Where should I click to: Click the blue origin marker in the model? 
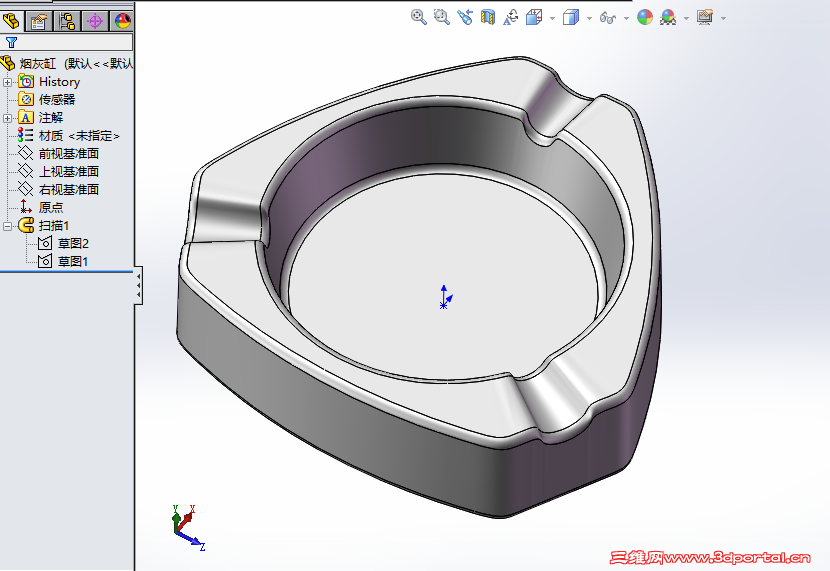445,297
